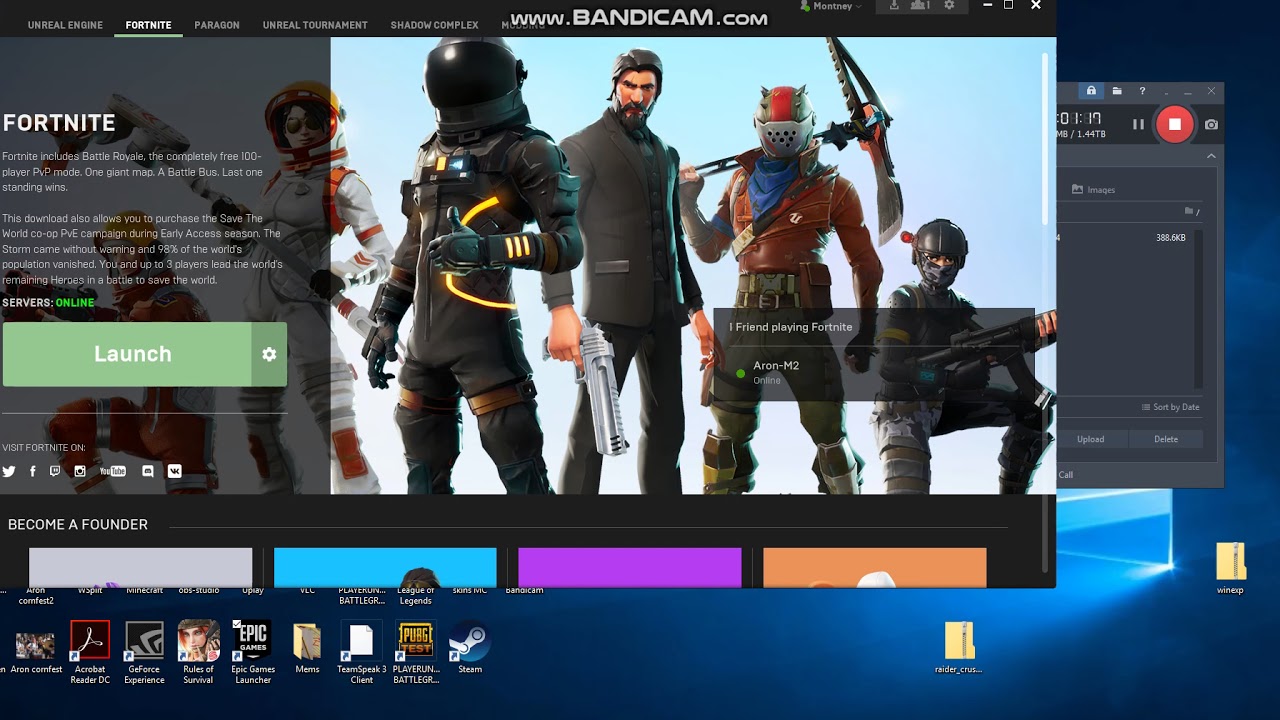Open Epic launcher settings gear in title bar
1280x720 pixels.
(x=949, y=6)
